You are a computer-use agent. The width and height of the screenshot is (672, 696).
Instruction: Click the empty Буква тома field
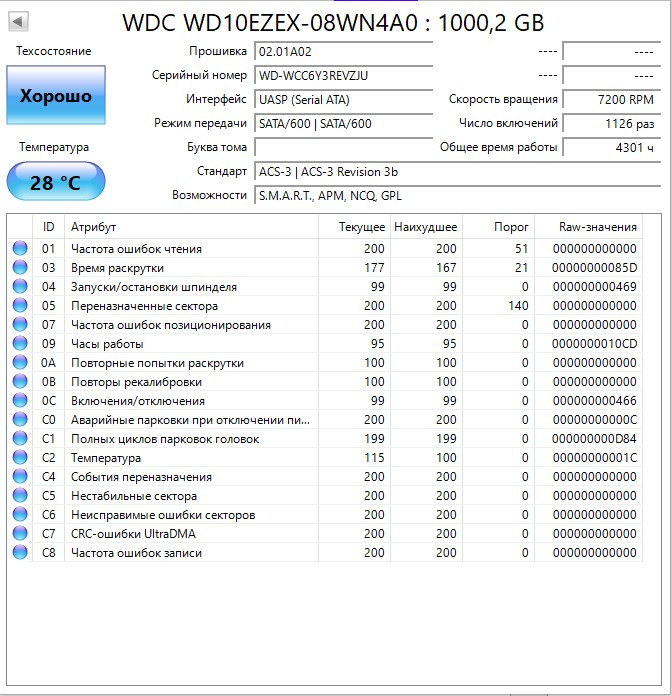(x=343, y=147)
